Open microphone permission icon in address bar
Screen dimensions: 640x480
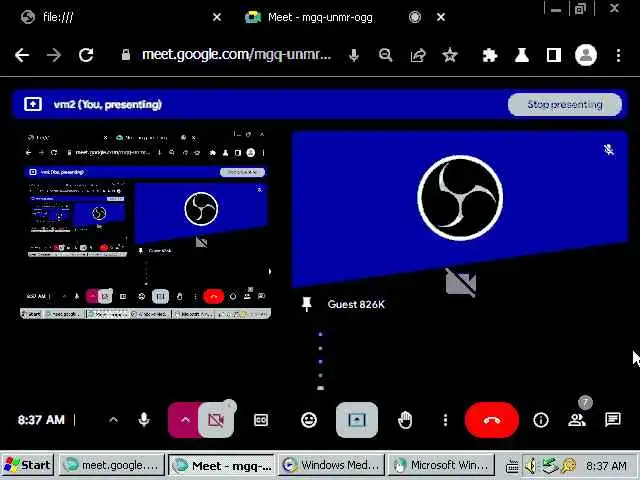(x=354, y=55)
